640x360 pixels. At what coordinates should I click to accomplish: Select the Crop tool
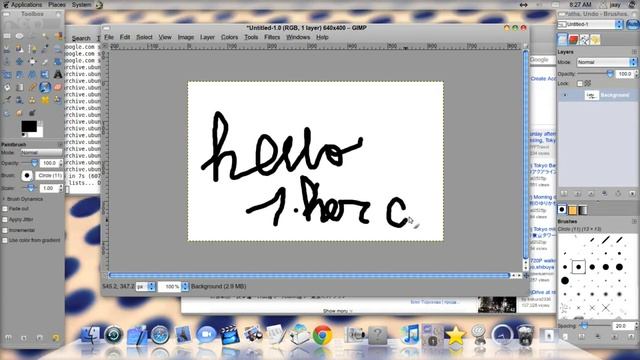45,62
